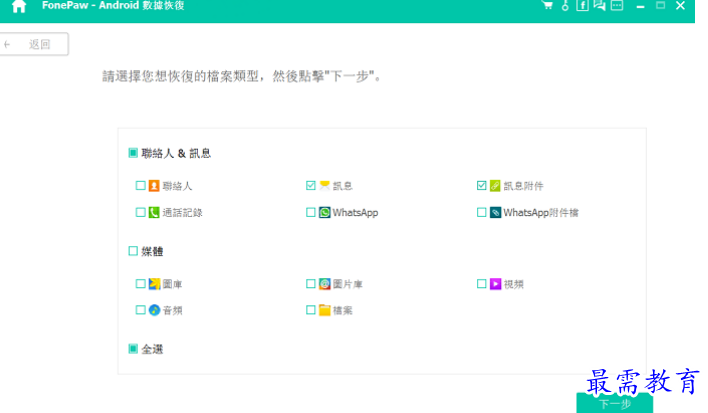This screenshot has height=413, width=708.
Task: Click the Audio blue music icon
Action: coord(154,310)
